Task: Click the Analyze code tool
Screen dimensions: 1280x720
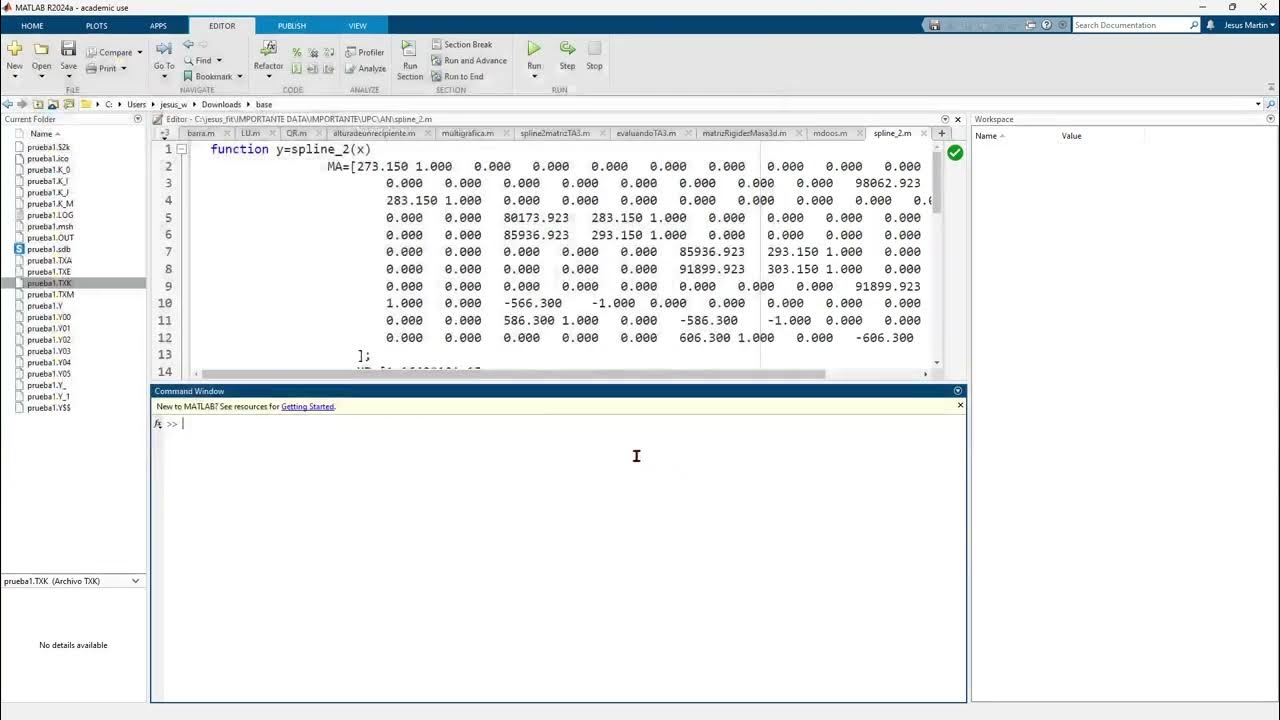Action: click(x=365, y=69)
